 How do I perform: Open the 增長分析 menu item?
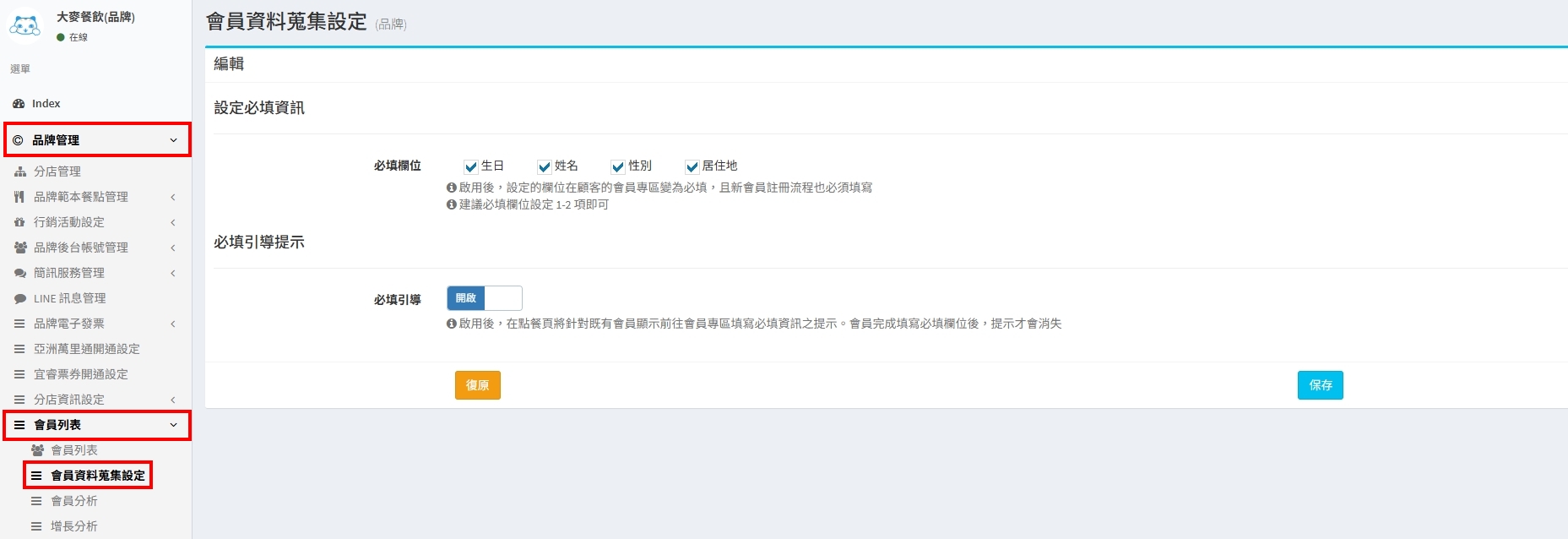tap(74, 526)
